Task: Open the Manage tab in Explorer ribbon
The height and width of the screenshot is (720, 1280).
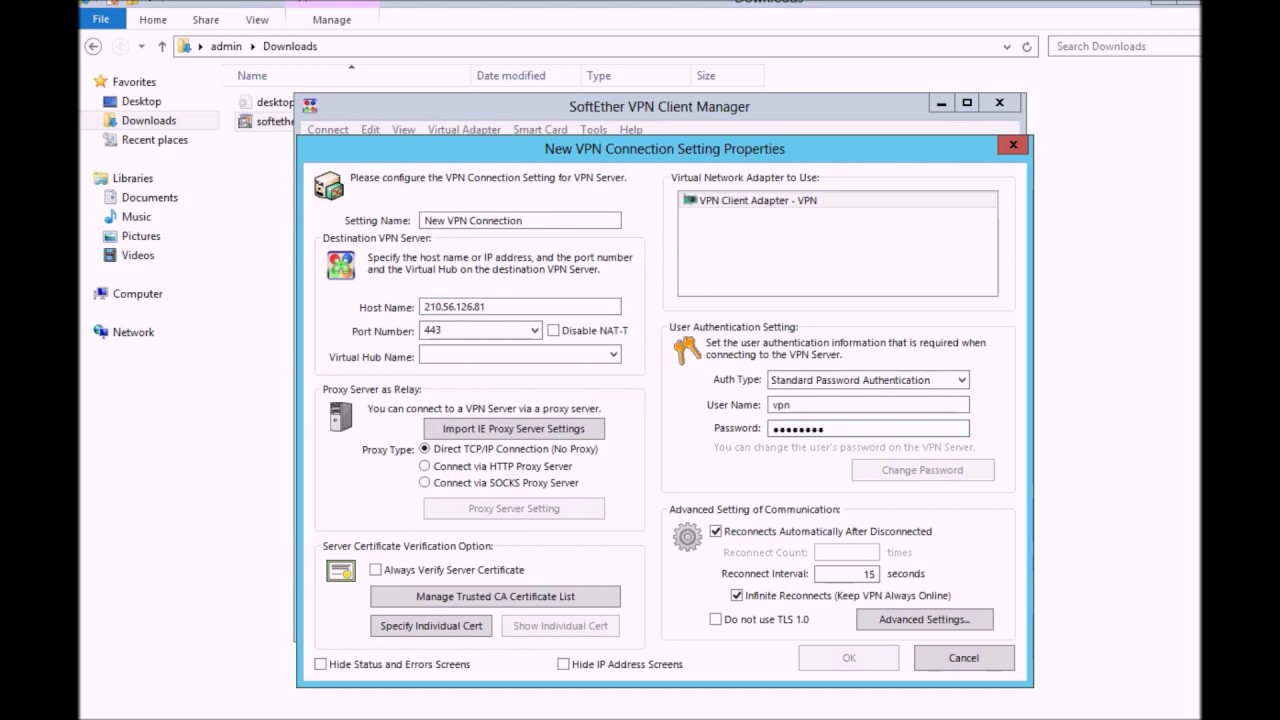Action: coord(331,20)
